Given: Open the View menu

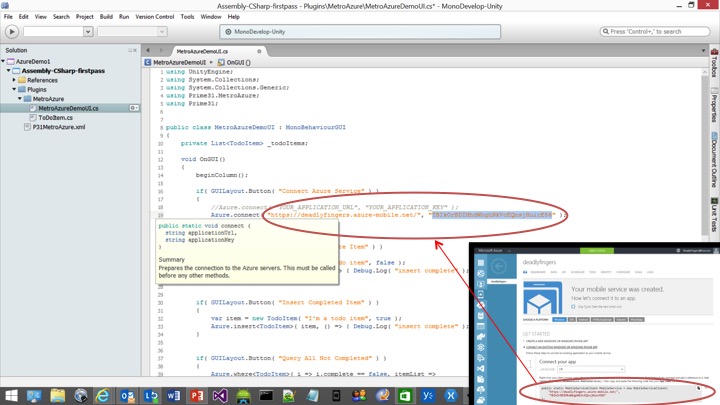Looking at the screenshot, I should point(41,17).
